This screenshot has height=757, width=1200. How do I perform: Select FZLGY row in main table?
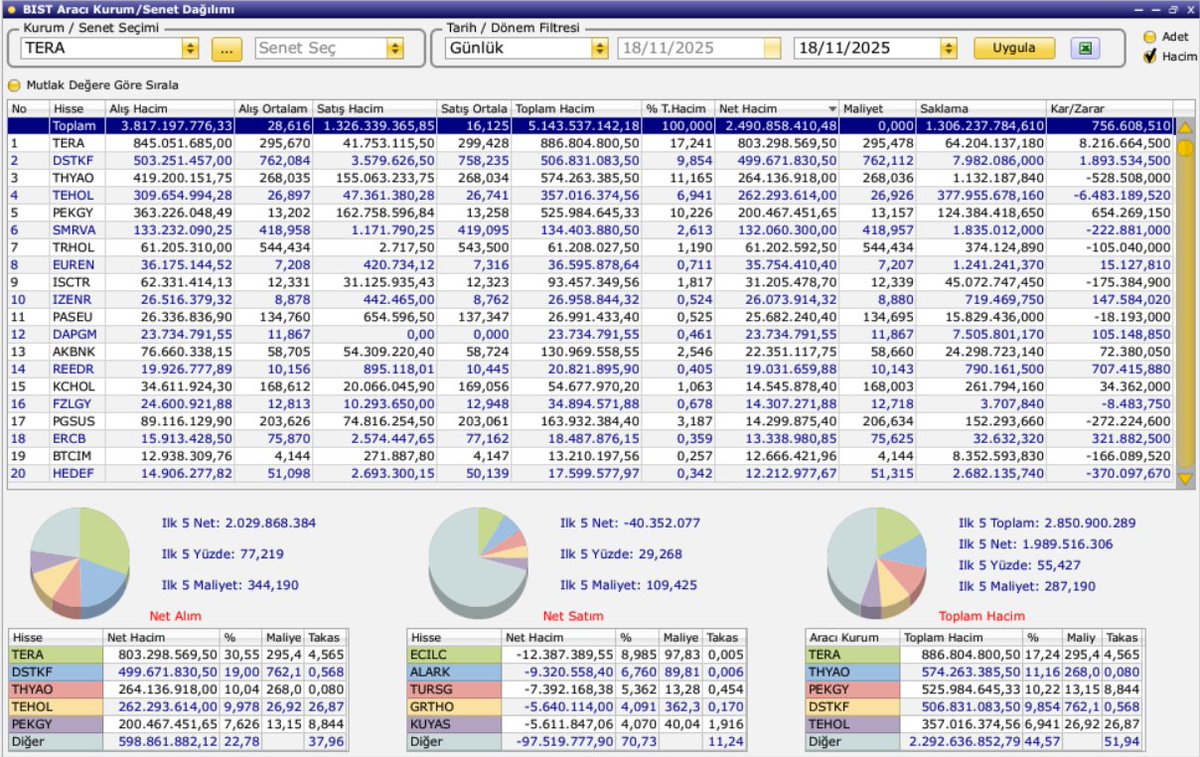590,402
